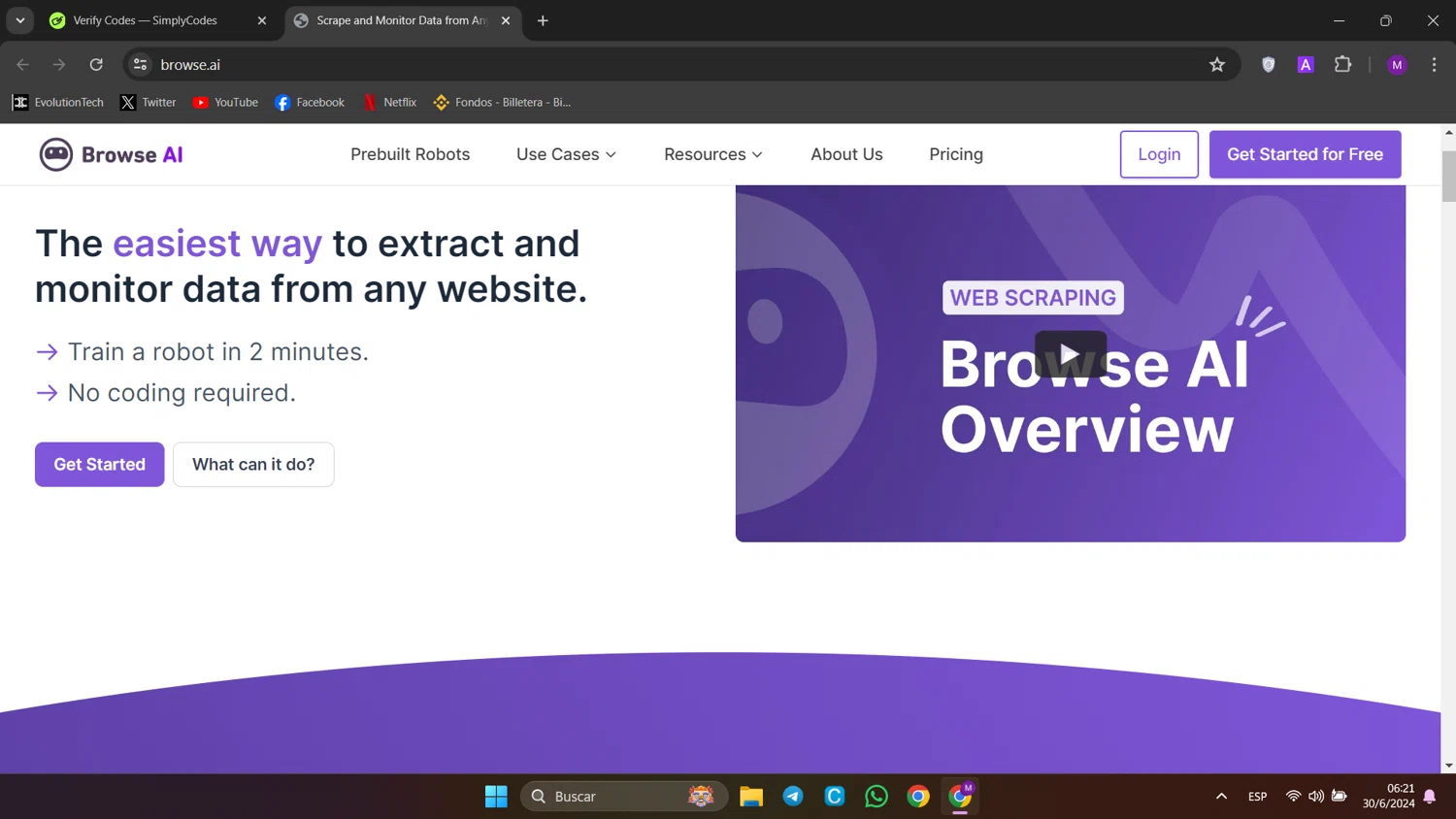Open File Explorer from the taskbar
The image size is (1456, 819).
[751, 797]
